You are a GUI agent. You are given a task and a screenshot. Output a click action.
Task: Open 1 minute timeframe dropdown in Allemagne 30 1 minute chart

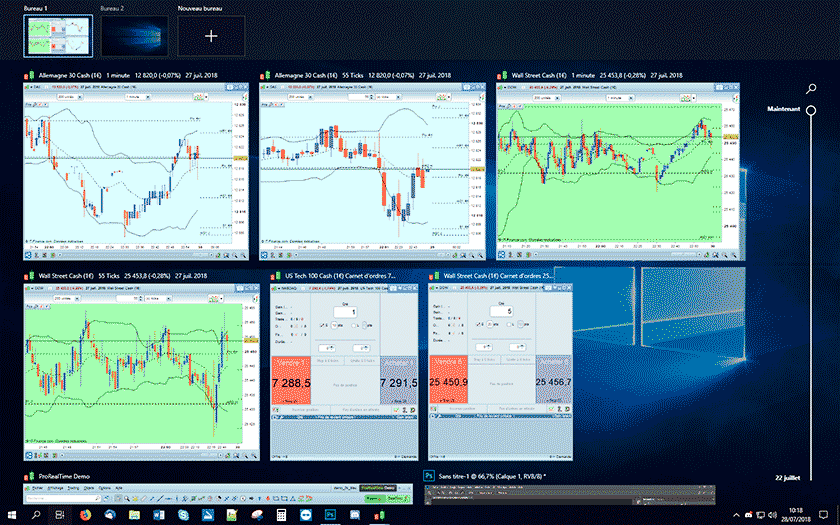coord(138,97)
